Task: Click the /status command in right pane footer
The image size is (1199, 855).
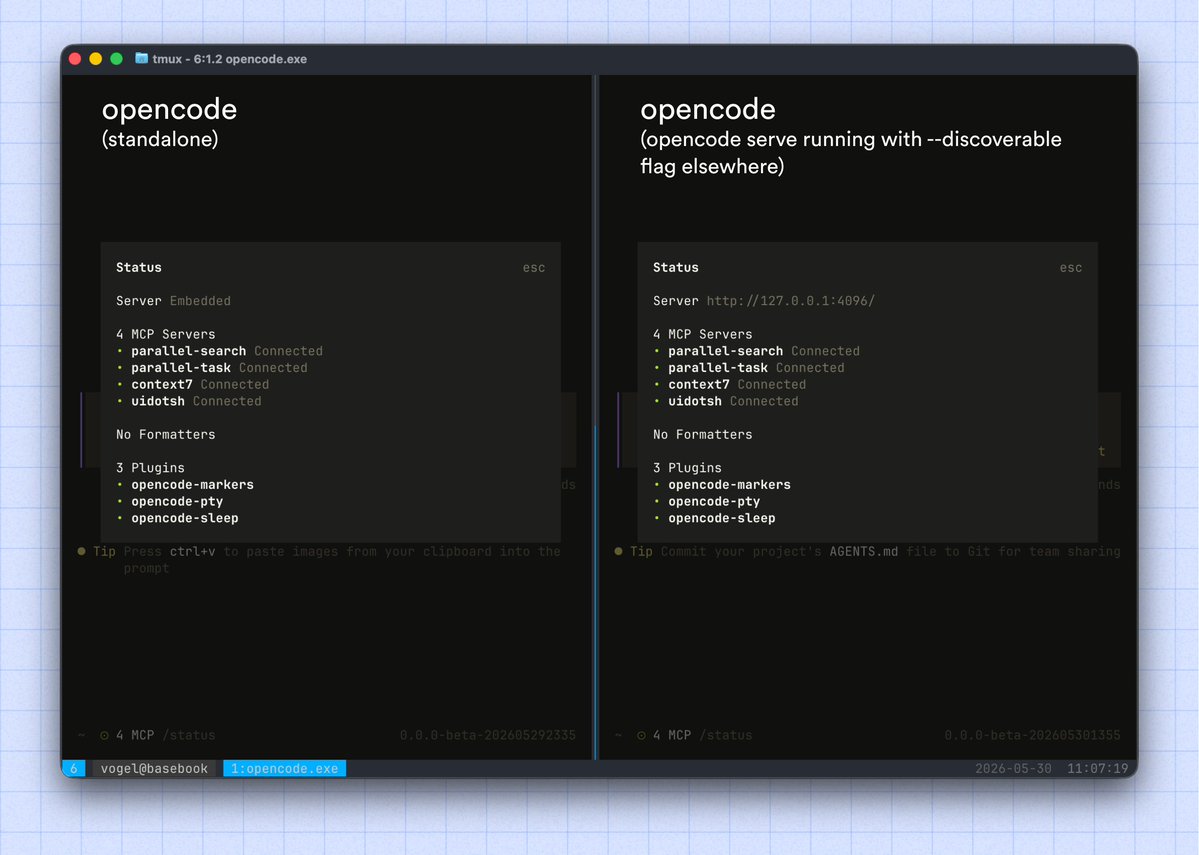Action: tap(725, 736)
